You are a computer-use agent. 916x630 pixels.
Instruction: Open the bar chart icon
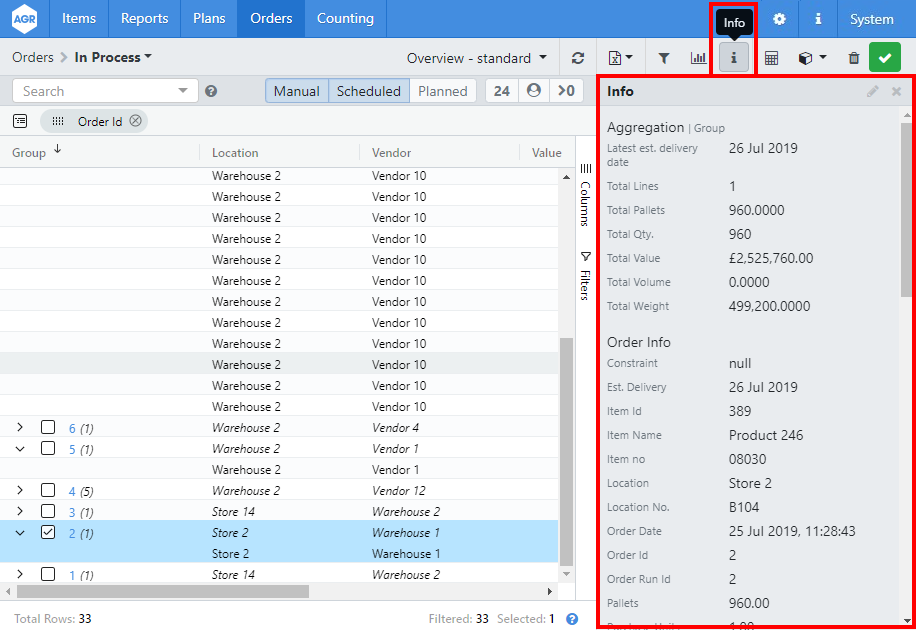click(698, 58)
